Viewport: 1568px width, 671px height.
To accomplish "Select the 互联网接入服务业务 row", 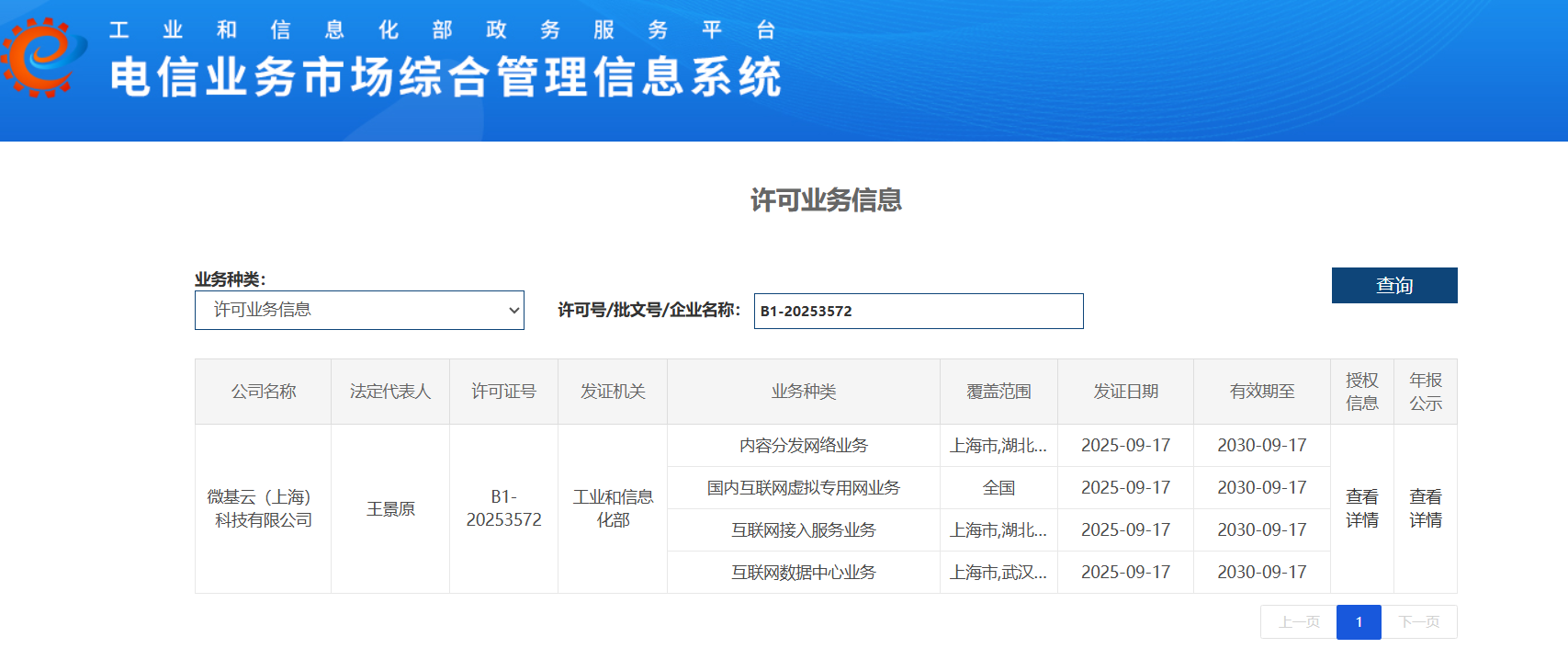I will [803, 530].
